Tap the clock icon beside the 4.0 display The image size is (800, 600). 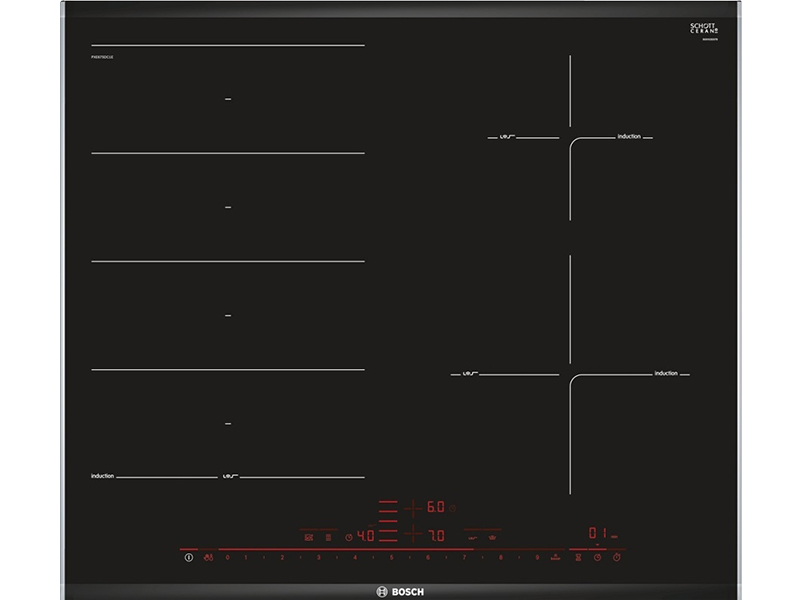(x=349, y=536)
